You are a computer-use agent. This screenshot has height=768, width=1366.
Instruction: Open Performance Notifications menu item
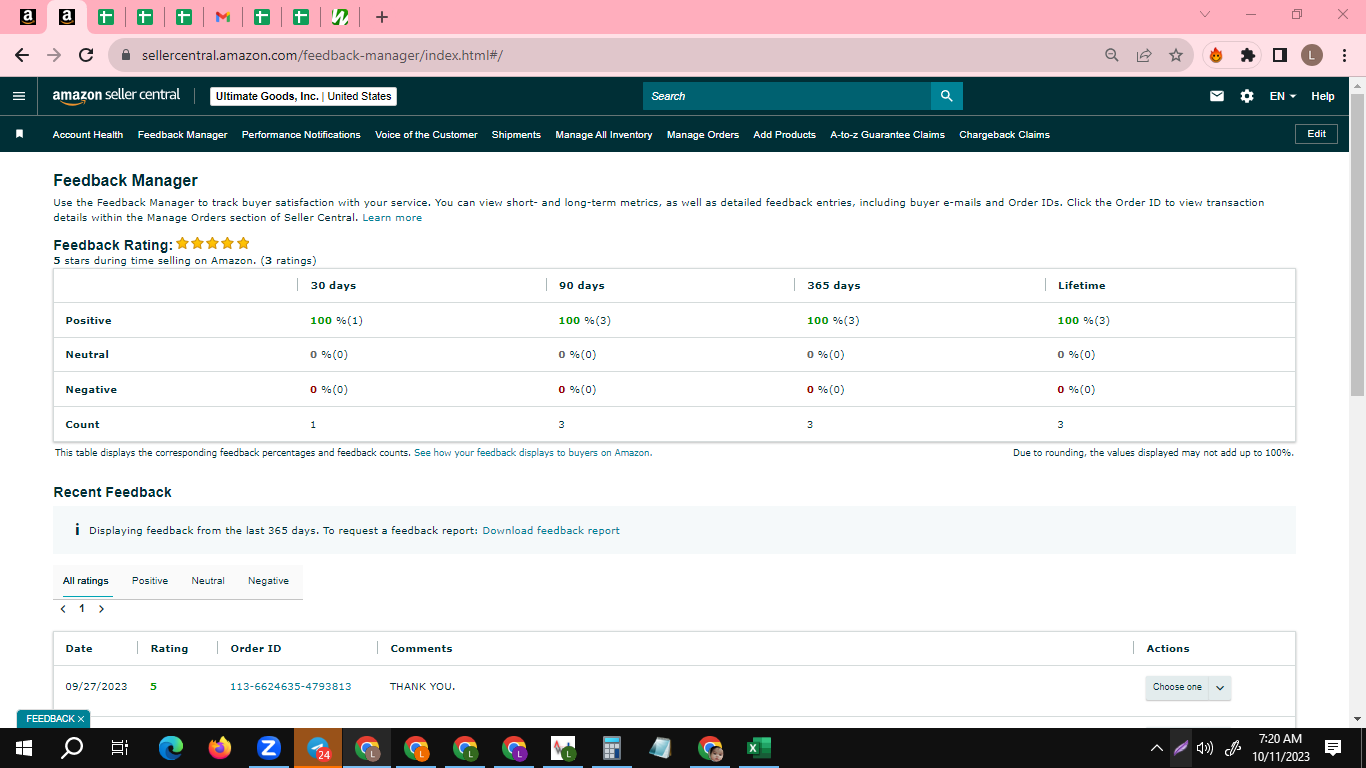[301, 135]
